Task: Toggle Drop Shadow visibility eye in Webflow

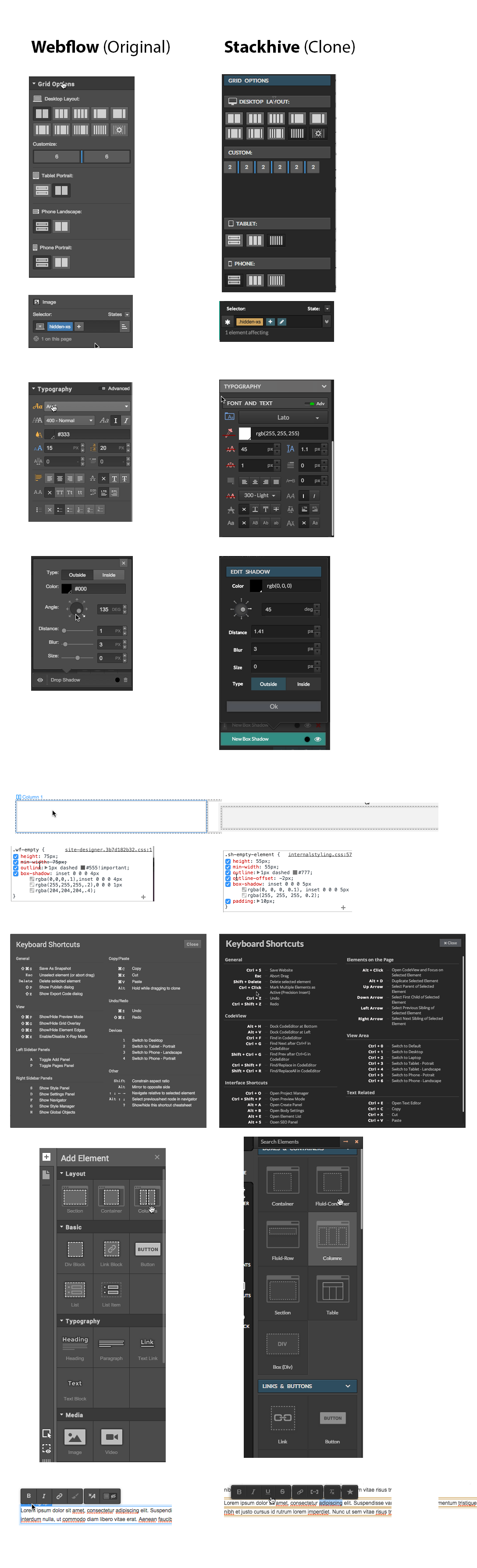Action: pyautogui.click(x=40, y=680)
